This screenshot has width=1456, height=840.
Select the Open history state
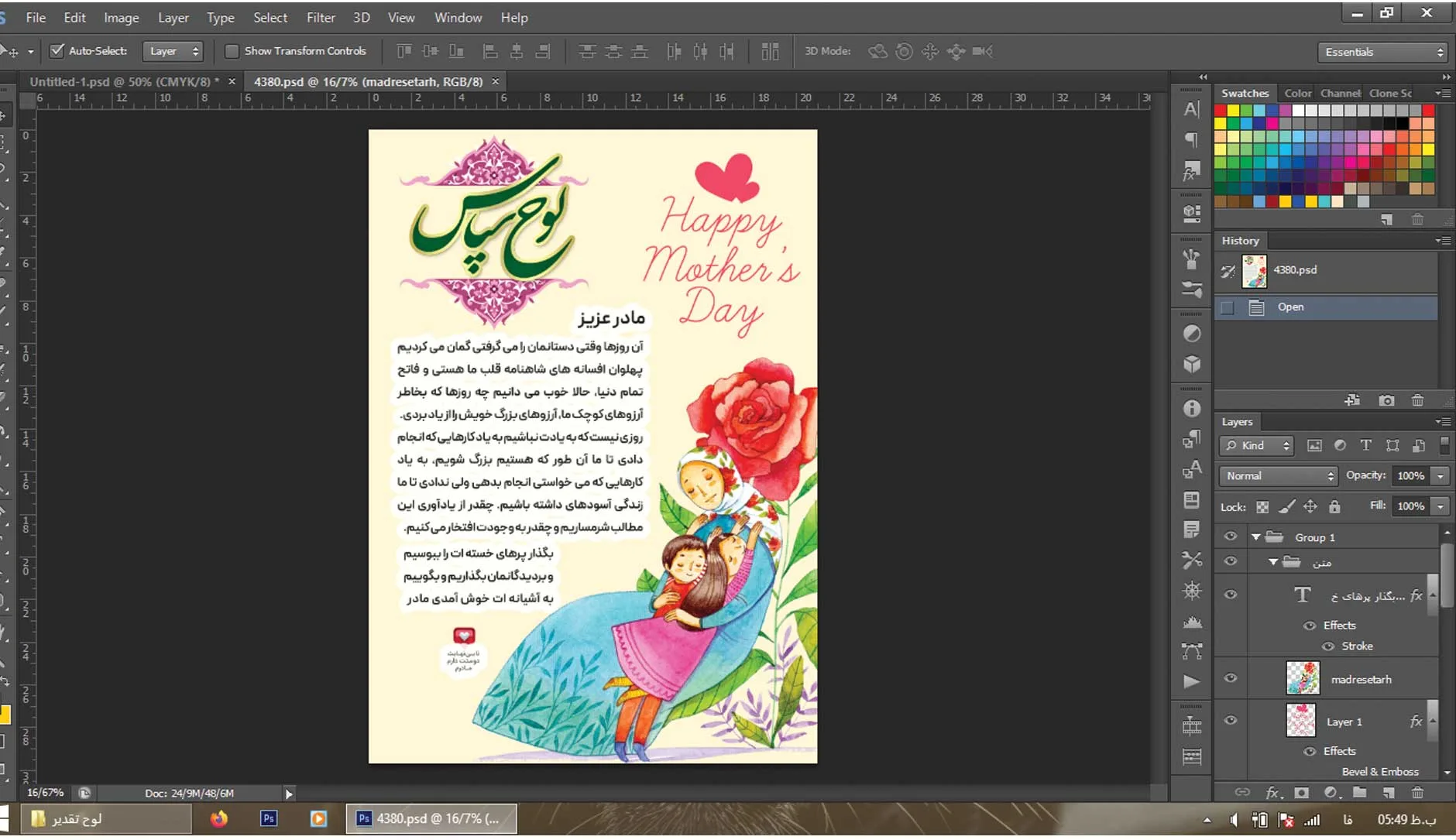coord(1290,307)
